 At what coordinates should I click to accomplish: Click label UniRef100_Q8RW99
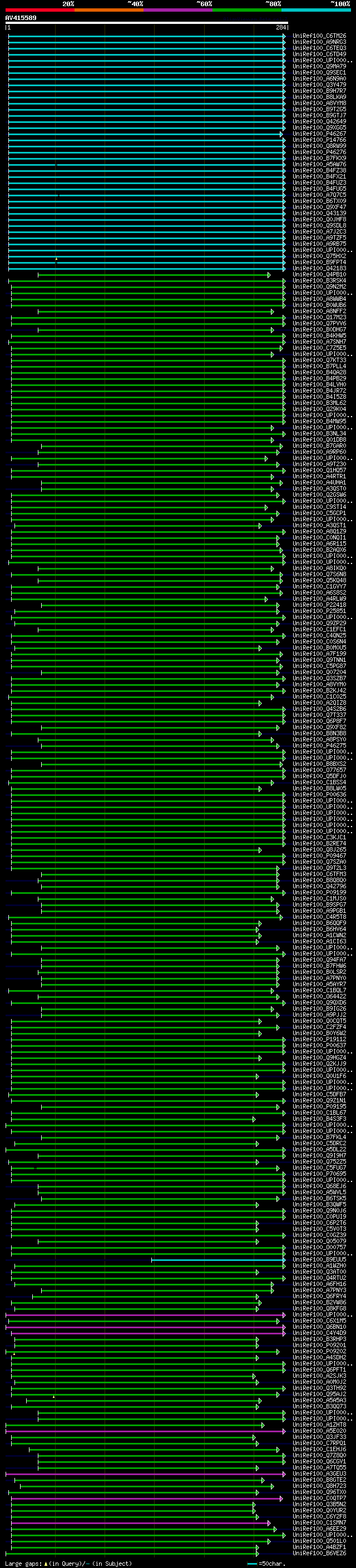[x=319, y=146]
